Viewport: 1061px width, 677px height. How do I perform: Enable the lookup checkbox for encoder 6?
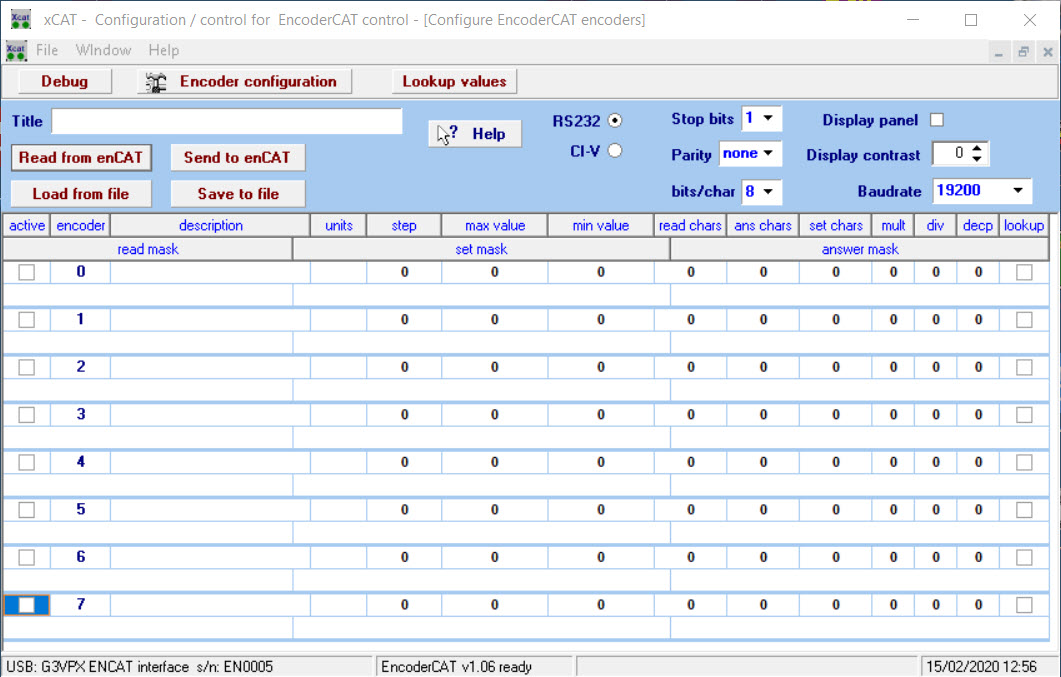1024,557
